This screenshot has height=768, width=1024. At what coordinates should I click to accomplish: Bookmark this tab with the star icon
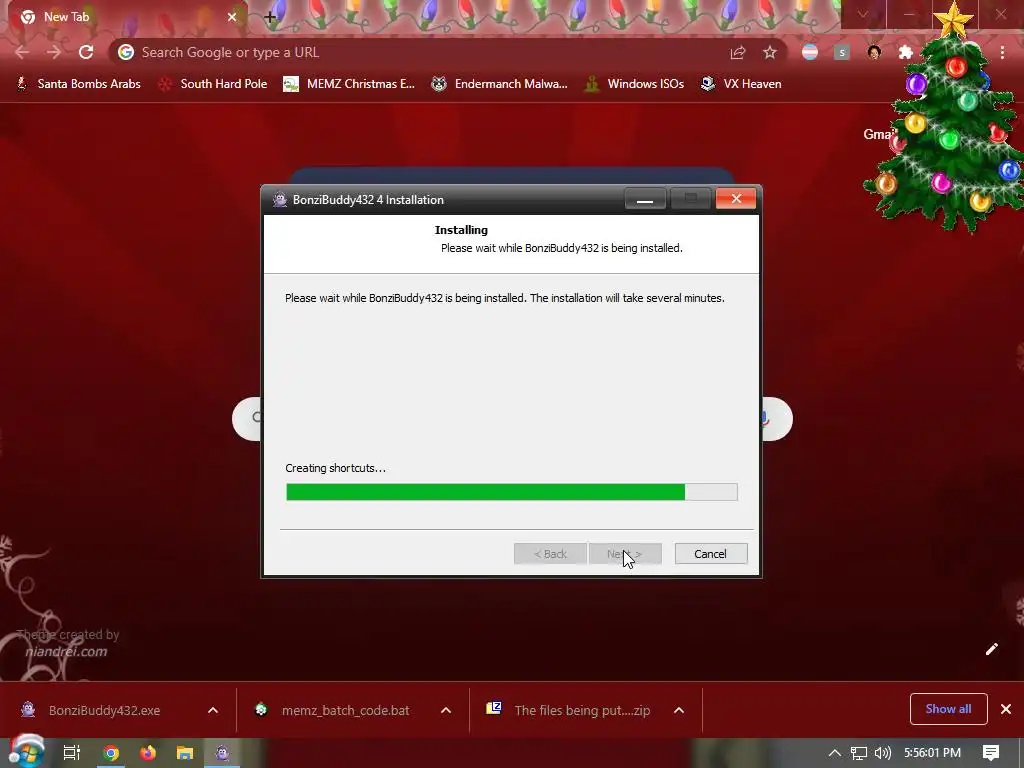point(770,52)
